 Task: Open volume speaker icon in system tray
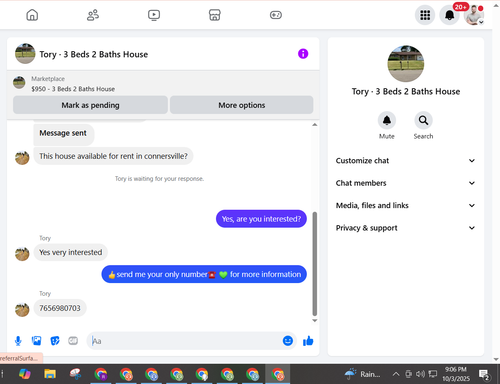[420, 374]
